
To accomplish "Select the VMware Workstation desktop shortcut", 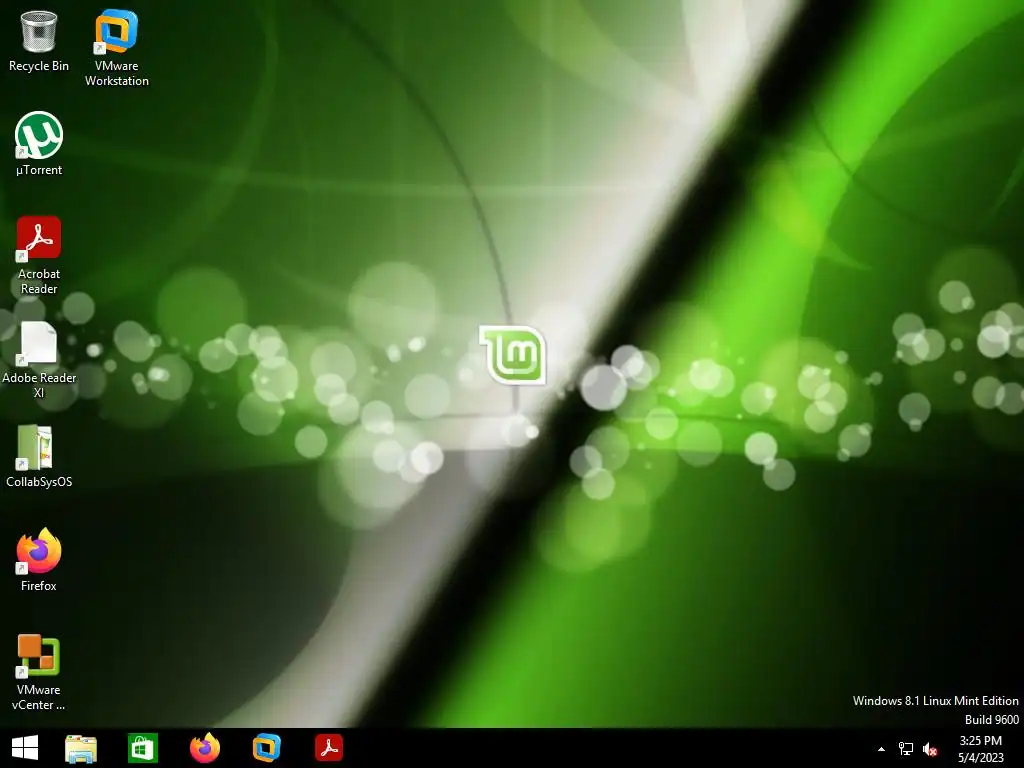I will point(116,48).
